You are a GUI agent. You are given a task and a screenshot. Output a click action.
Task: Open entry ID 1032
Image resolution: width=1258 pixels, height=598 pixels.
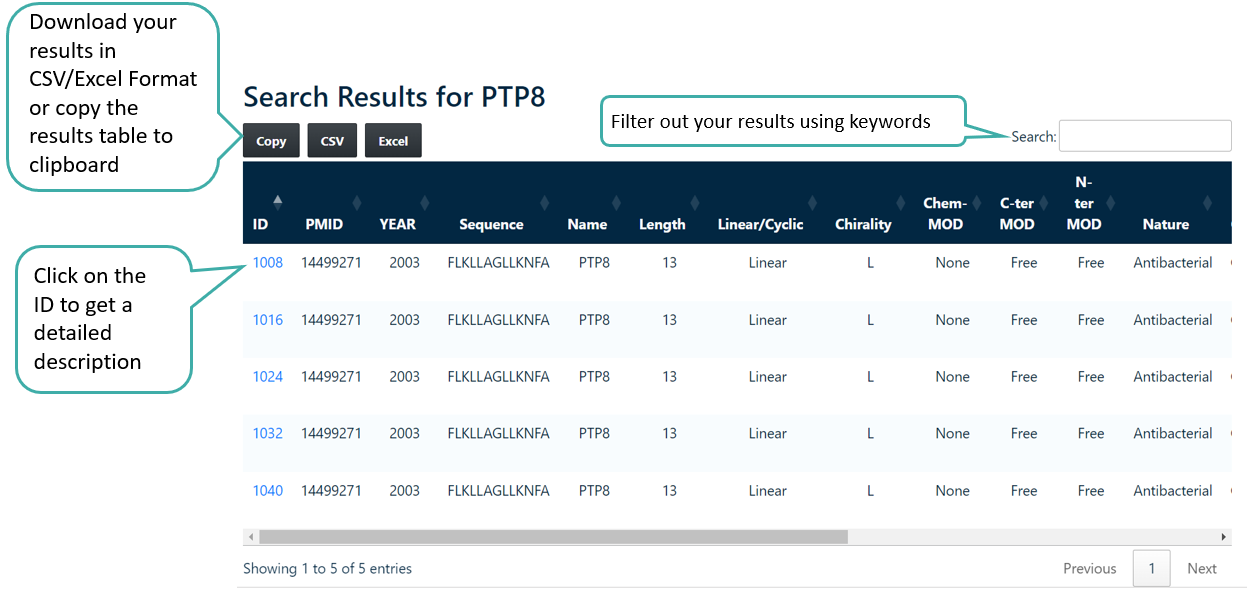point(267,434)
